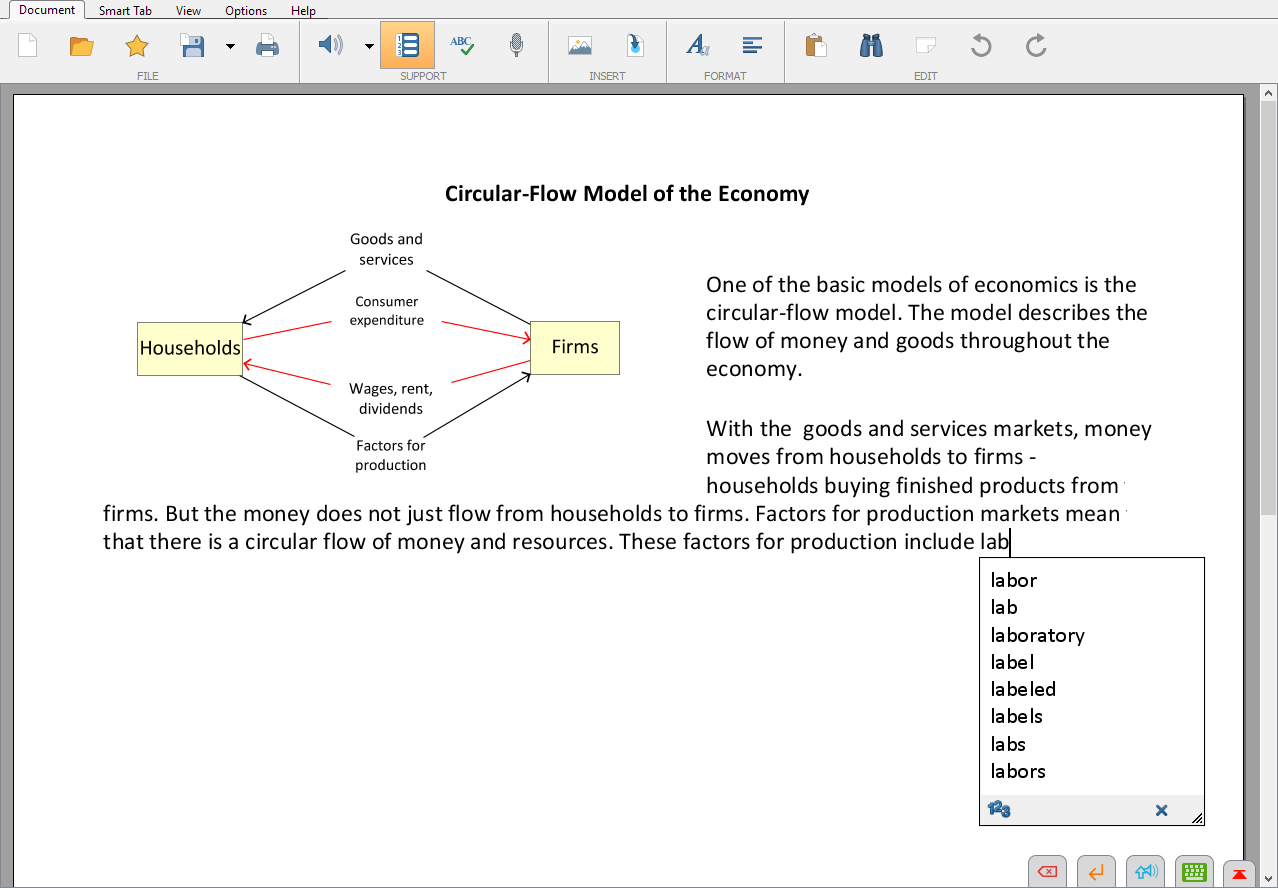1278x888 pixels.
Task: Open the Help tab
Action: 303,11
